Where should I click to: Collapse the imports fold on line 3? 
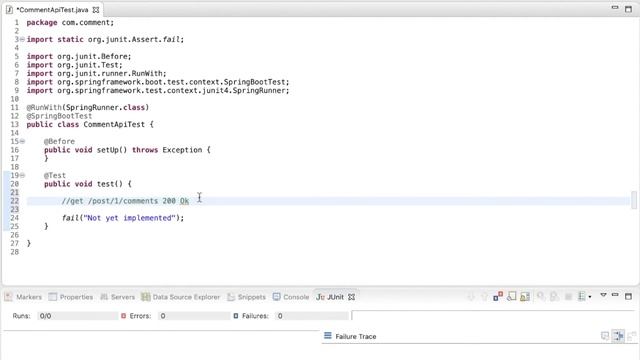pyautogui.click(x=22, y=39)
